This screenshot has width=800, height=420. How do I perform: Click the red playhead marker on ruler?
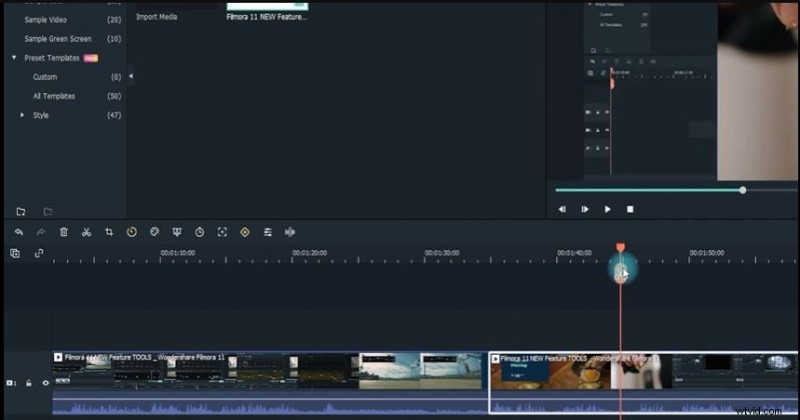620,247
